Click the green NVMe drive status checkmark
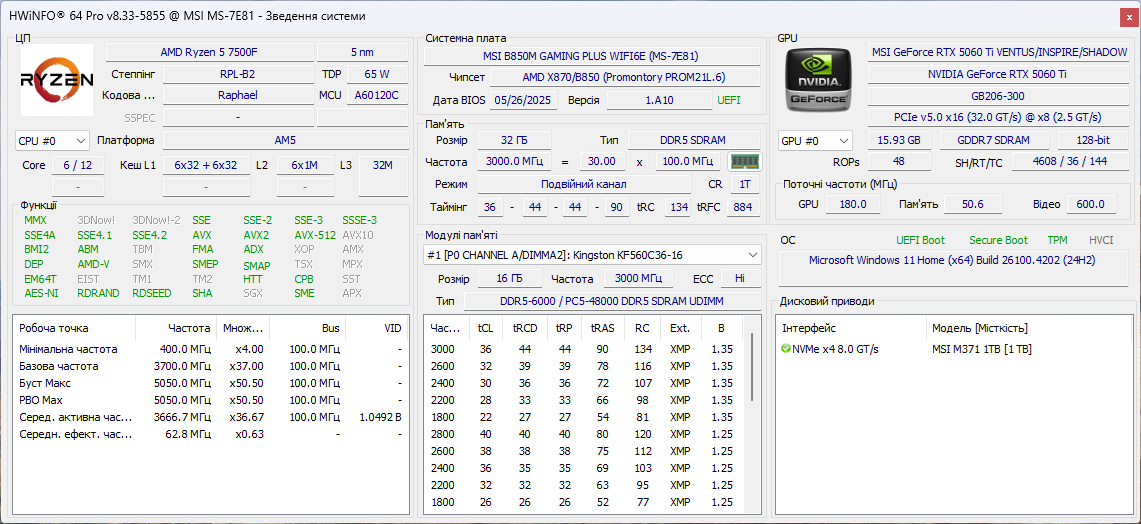The height and width of the screenshot is (524, 1141). [786, 349]
